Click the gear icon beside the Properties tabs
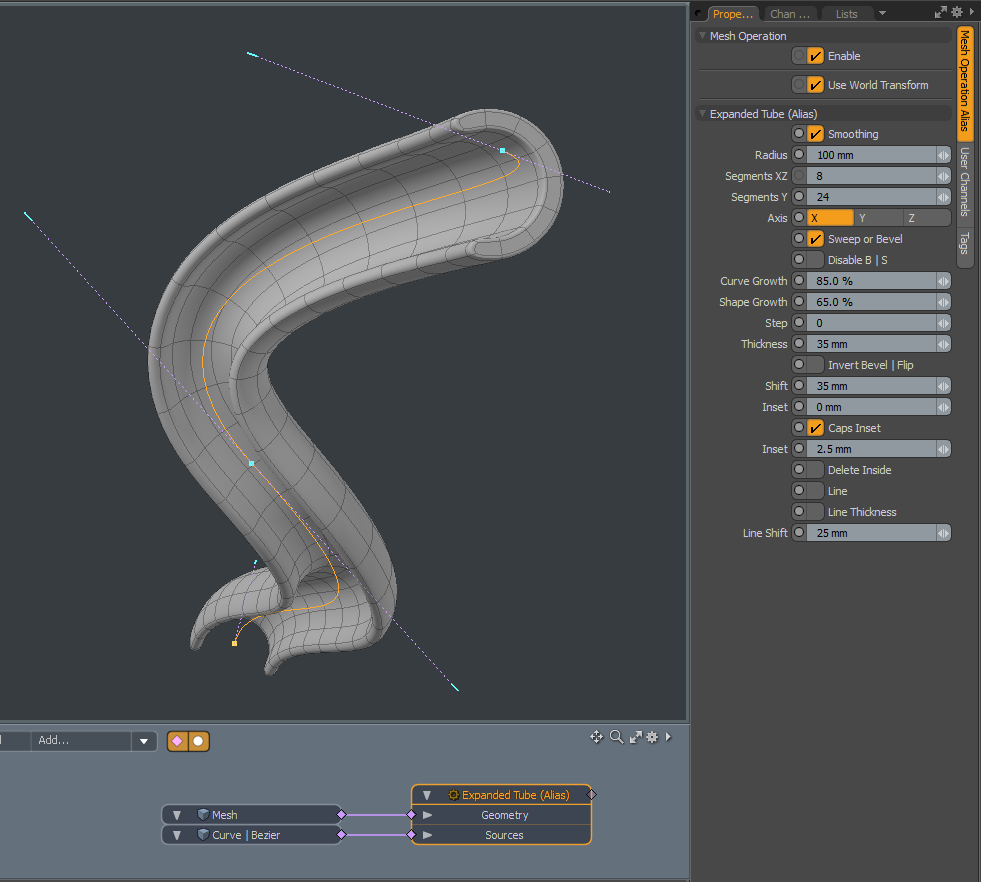The width and height of the screenshot is (981, 882). pyautogui.click(x=955, y=11)
